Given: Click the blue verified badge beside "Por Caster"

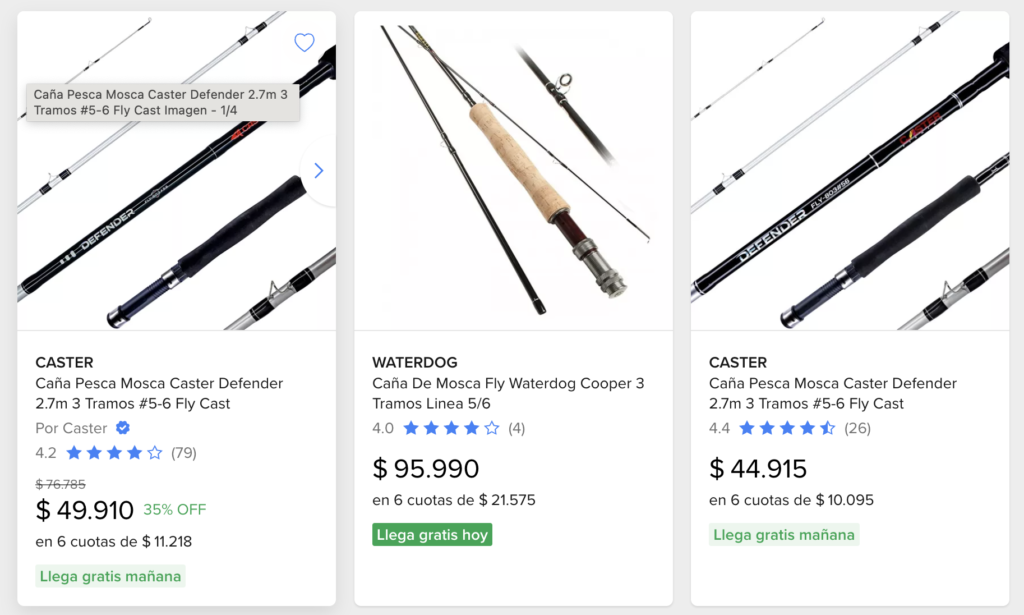Looking at the screenshot, I should 123,428.
